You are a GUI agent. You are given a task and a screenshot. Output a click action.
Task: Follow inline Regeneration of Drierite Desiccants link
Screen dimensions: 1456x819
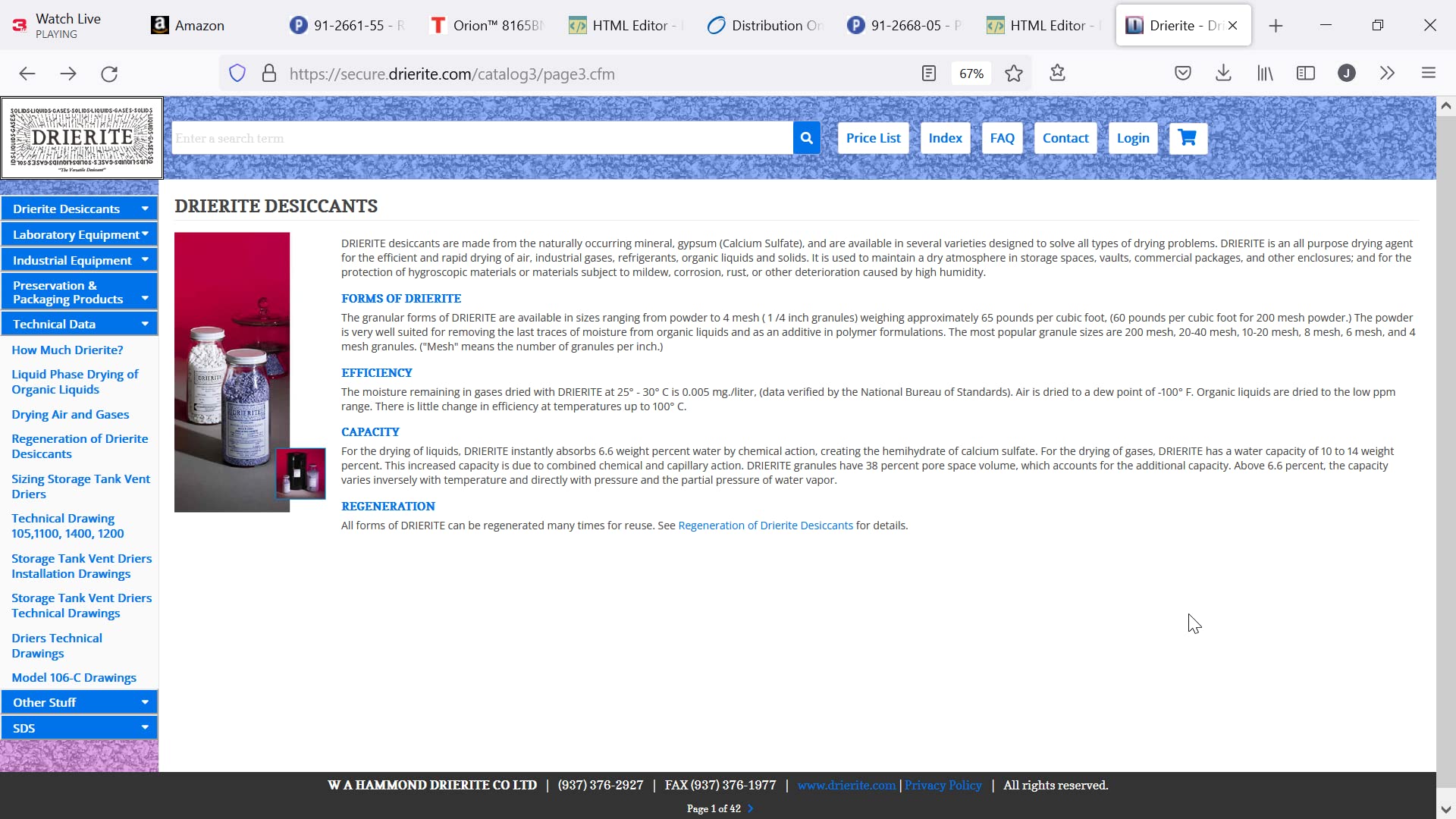[x=765, y=526]
